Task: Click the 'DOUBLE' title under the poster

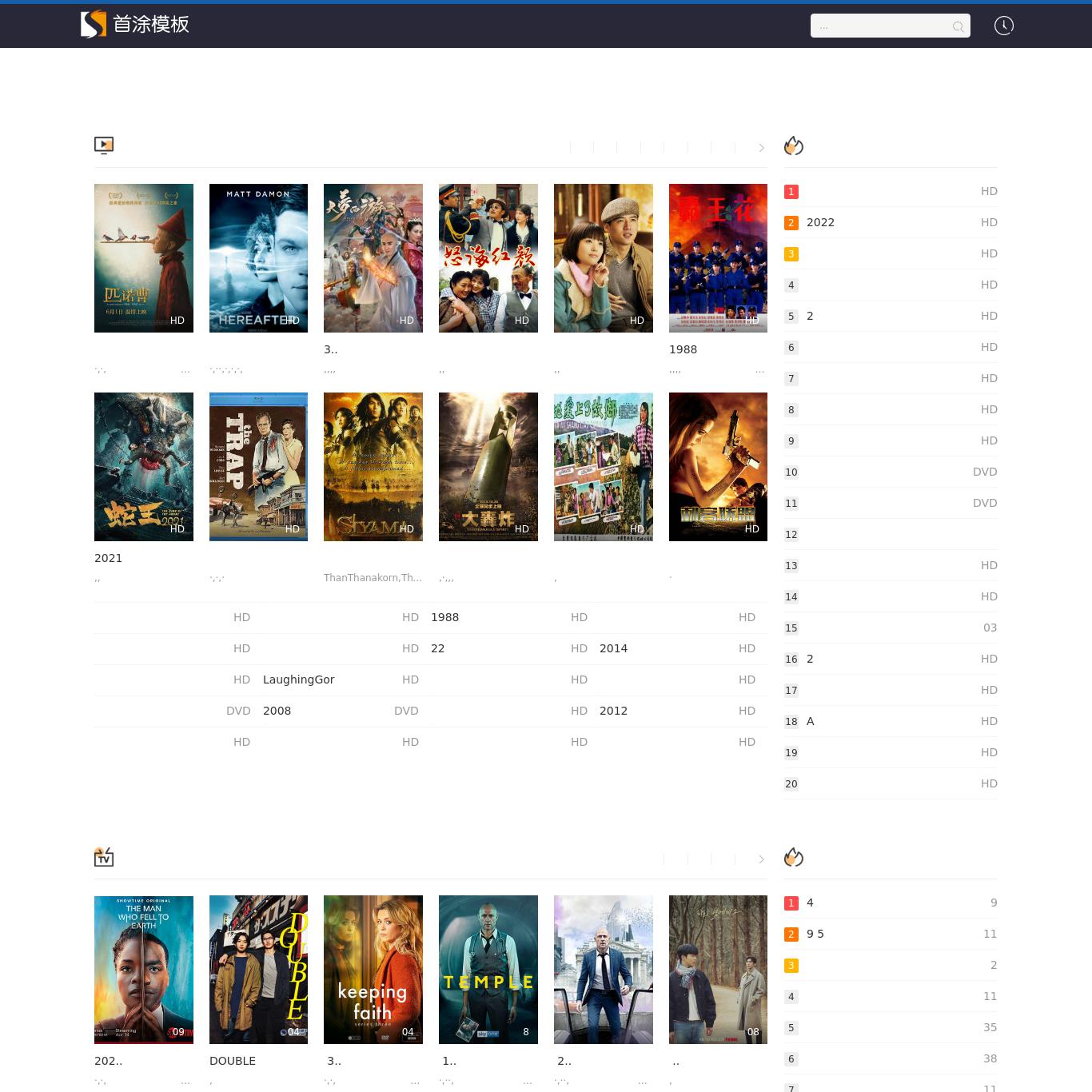Action: pyautogui.click(x=233, y=1061)
